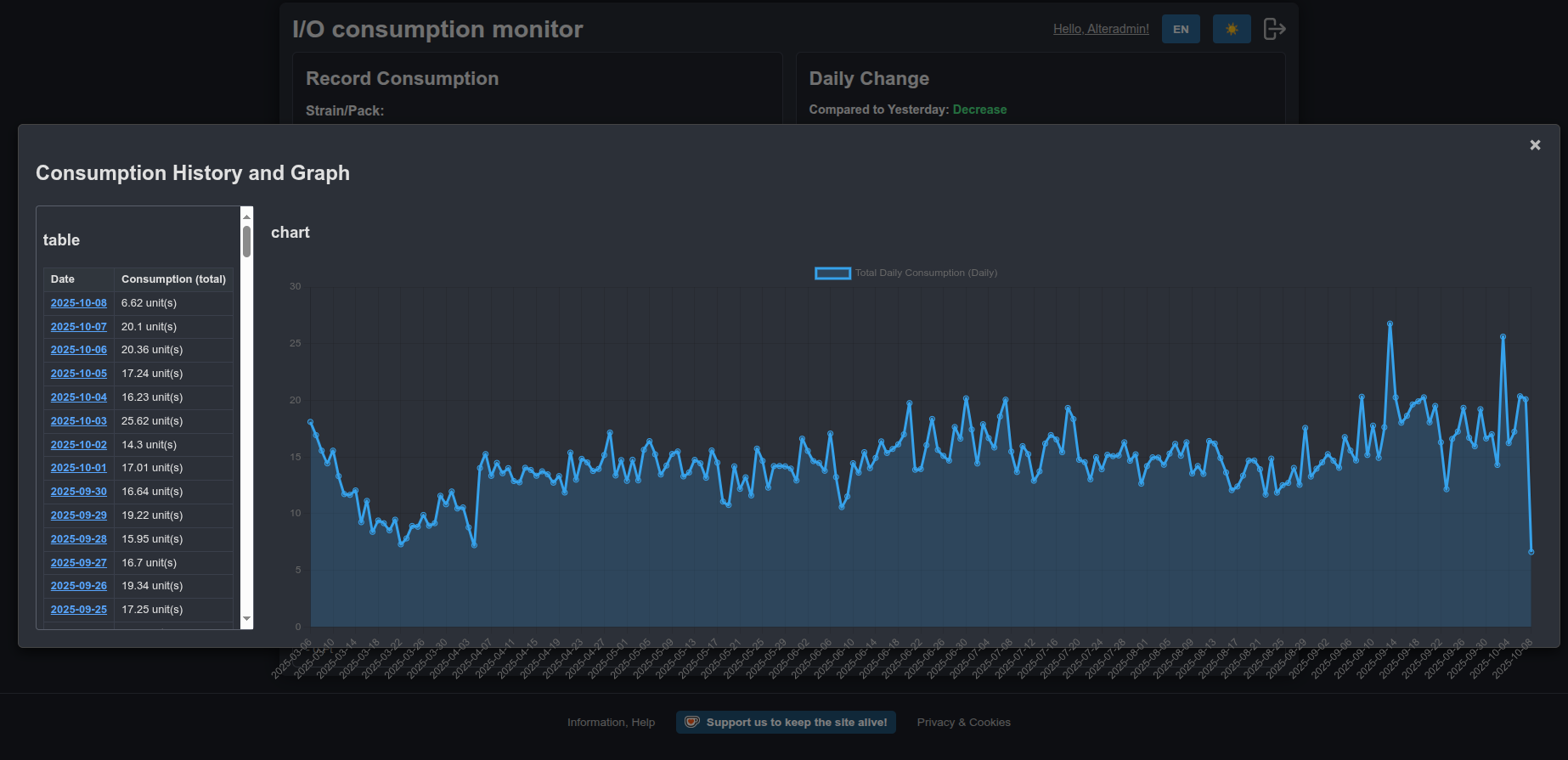Click the 2025-09-25 date link
This screenshot has height=760, width=1568.
pyautogui.click(x=79, y=610)
